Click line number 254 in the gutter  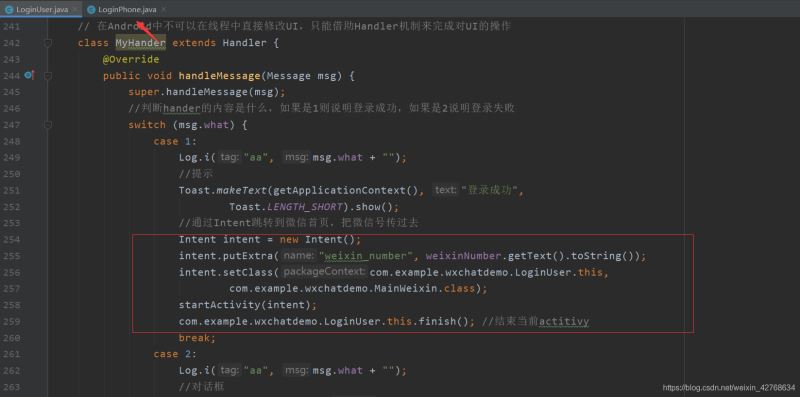point(11,239)
